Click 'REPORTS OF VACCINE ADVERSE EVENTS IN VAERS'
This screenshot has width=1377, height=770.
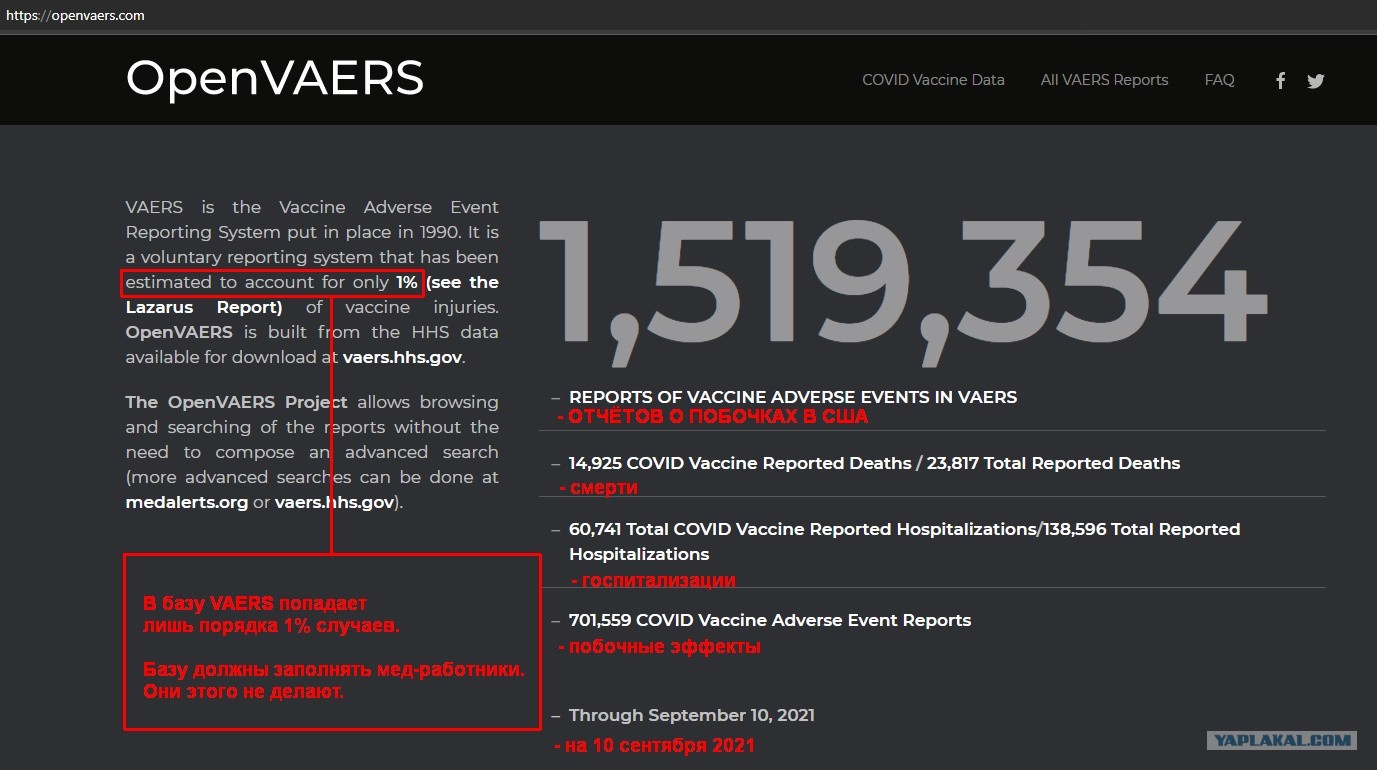pyautogui.click(x=793, y=397)
